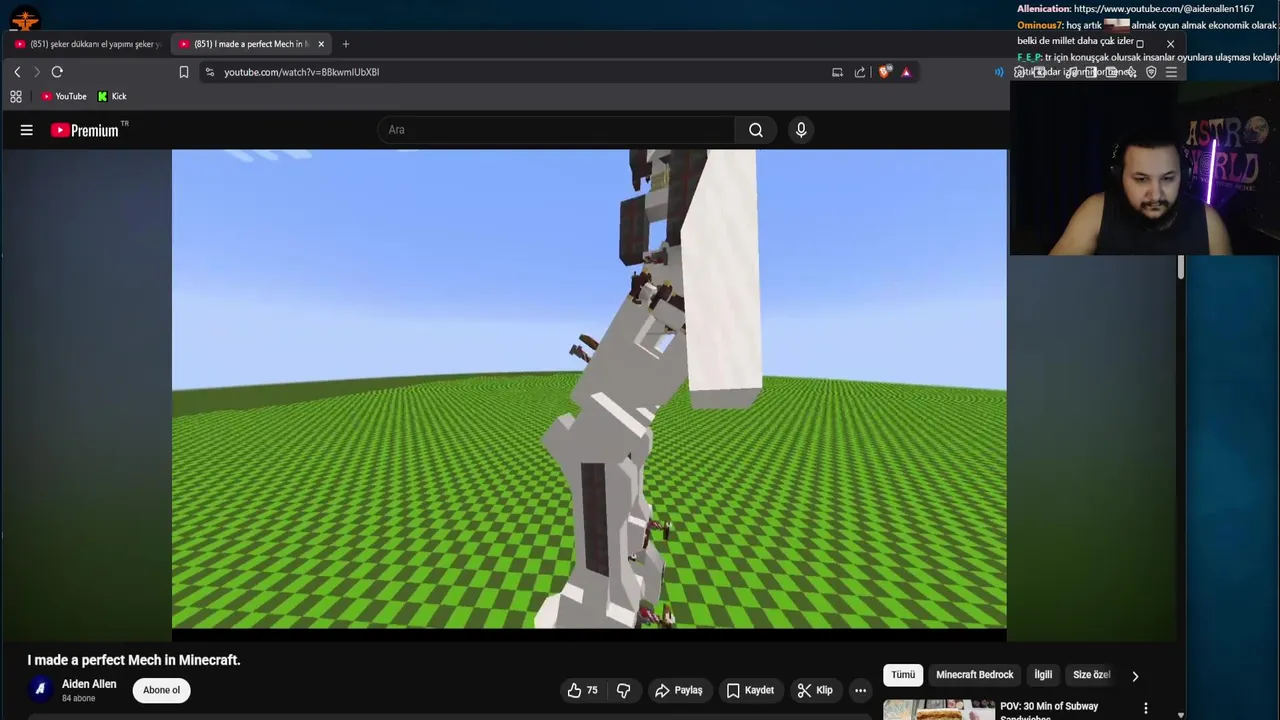Save video with Kaydet button
This screenshot has width=1280, height=720.
click(x=750, y=690)
